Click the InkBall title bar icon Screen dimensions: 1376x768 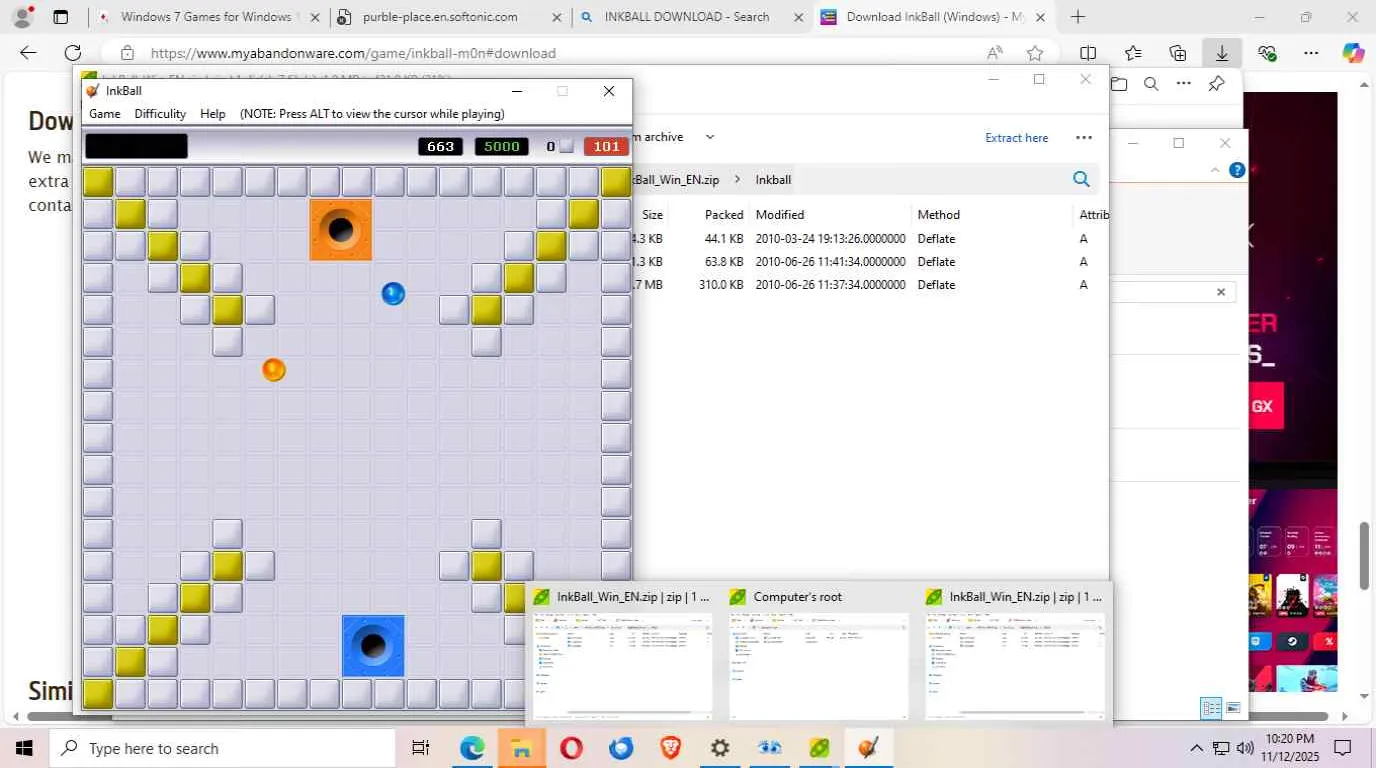click(x=93, y=91)
